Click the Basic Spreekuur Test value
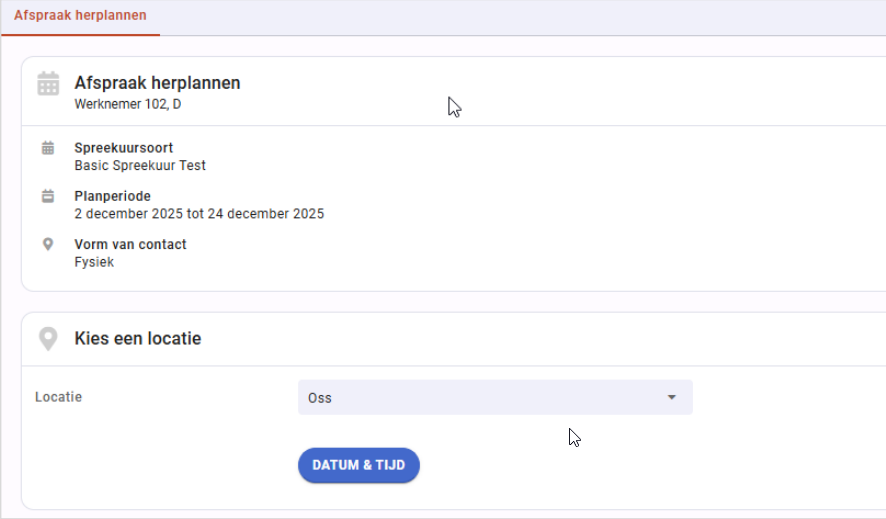Image resolution: width=886 pixels, height=519 pixels. pyautogui.click(x=140, y=166)
